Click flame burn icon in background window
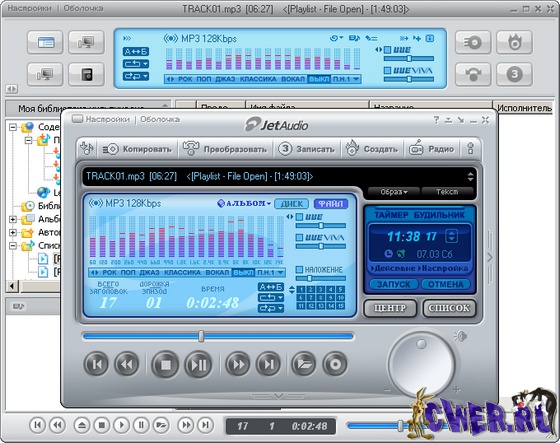 514,43
